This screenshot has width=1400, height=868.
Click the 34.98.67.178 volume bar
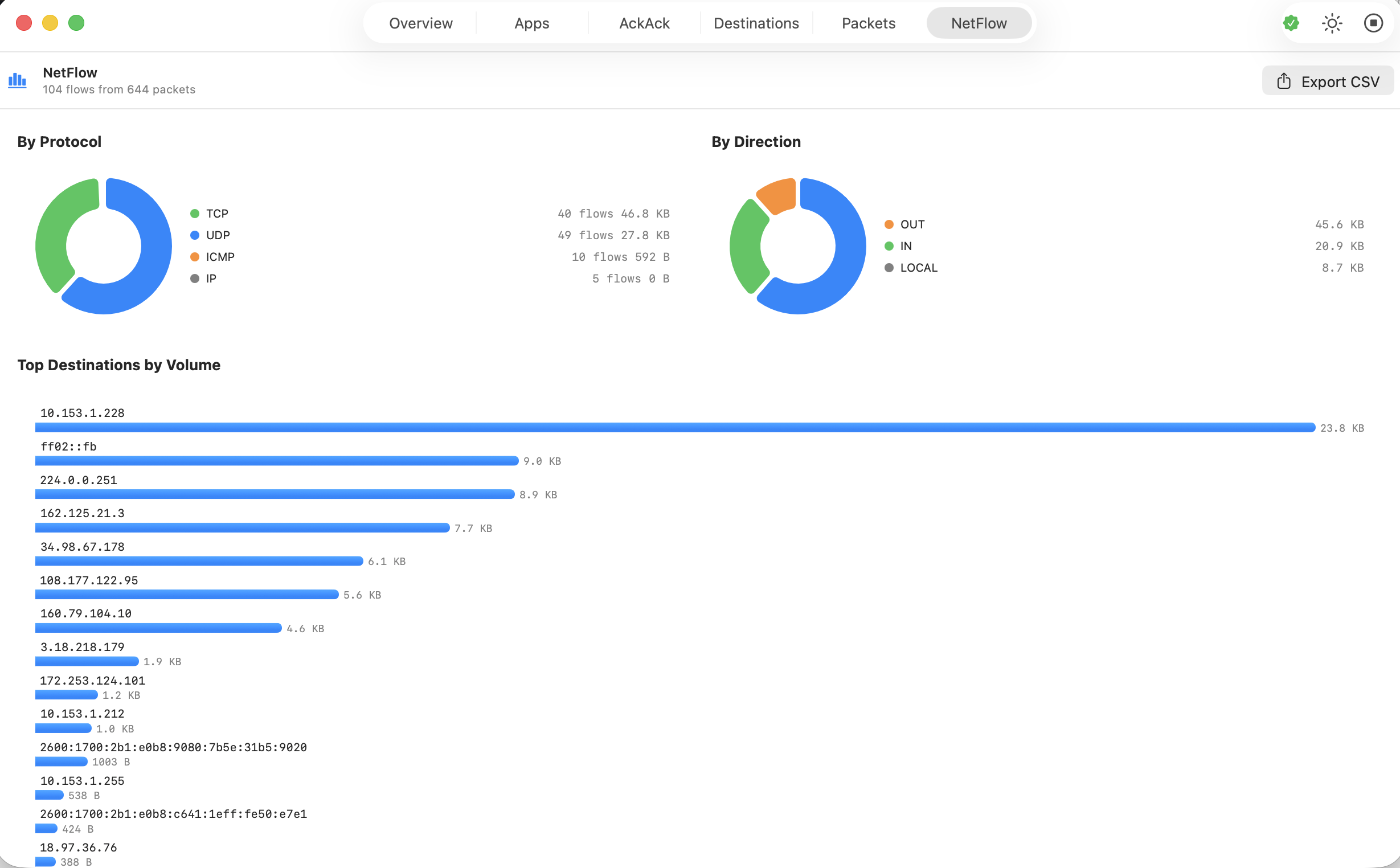pyautogui.click(x=199, y=562)
